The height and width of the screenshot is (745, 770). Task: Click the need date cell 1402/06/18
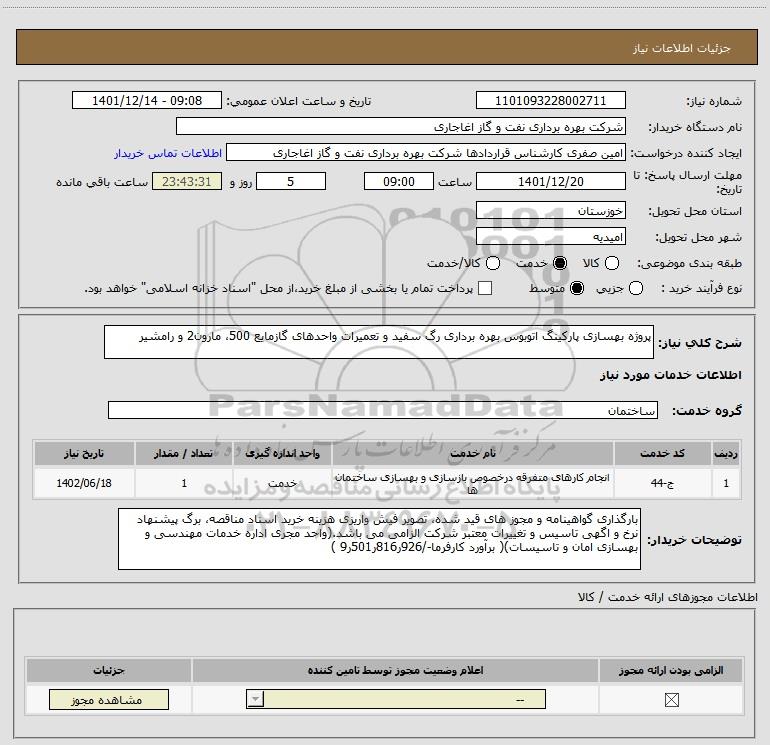click(x=84, y=483)
